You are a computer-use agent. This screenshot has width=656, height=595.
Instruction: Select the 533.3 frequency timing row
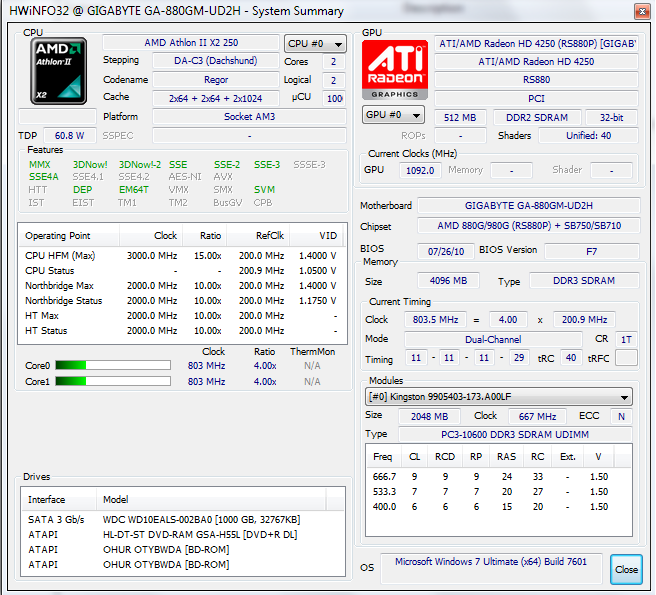498,492
